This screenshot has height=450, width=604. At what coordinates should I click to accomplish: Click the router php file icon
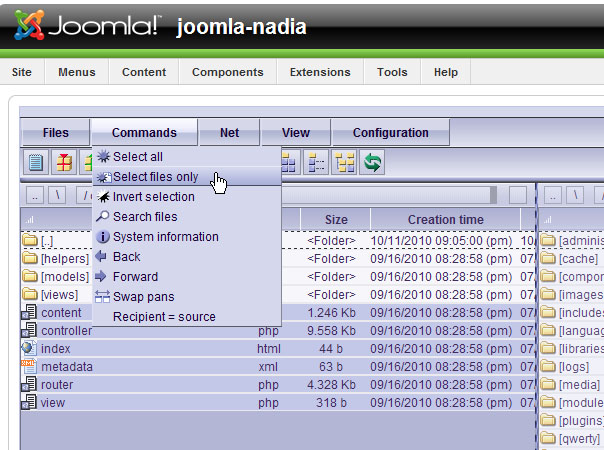(x=29, y=384)
